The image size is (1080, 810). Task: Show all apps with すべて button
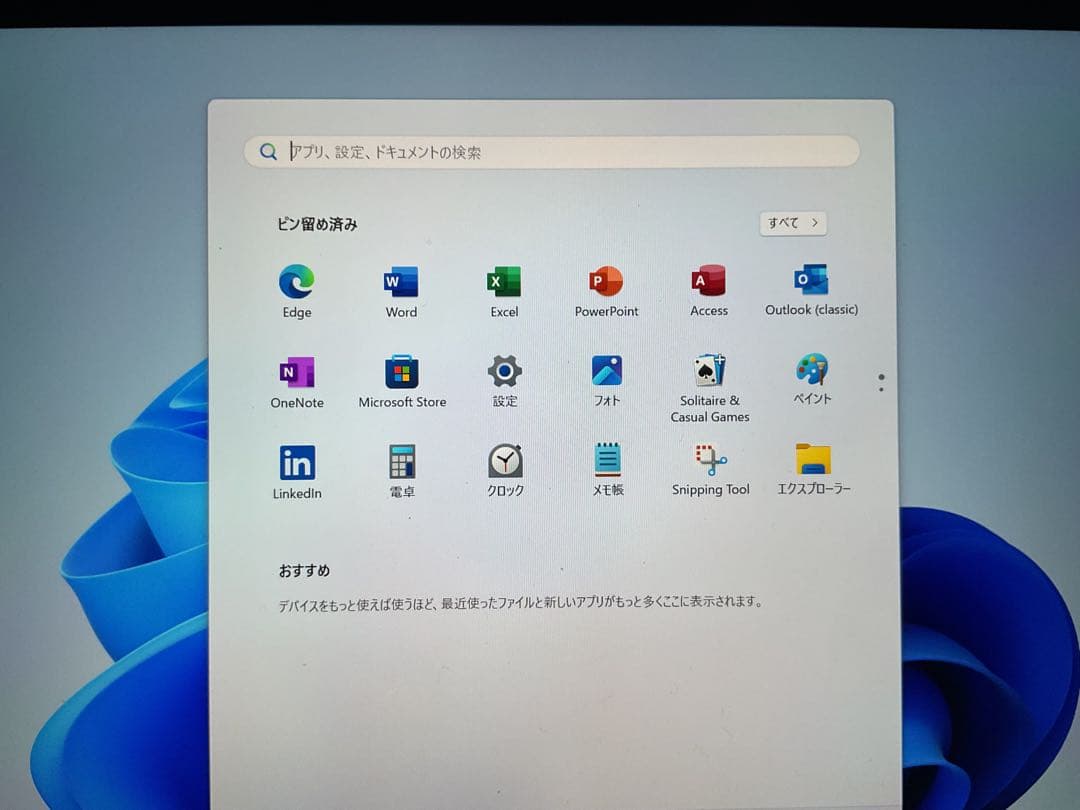click(793, 222)
